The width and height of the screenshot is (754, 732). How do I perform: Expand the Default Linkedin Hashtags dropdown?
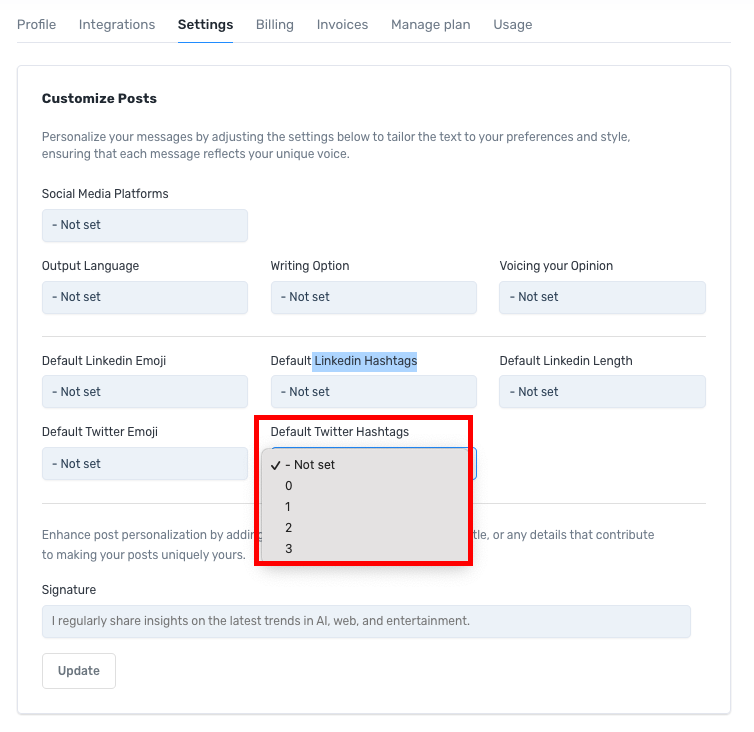373,392
